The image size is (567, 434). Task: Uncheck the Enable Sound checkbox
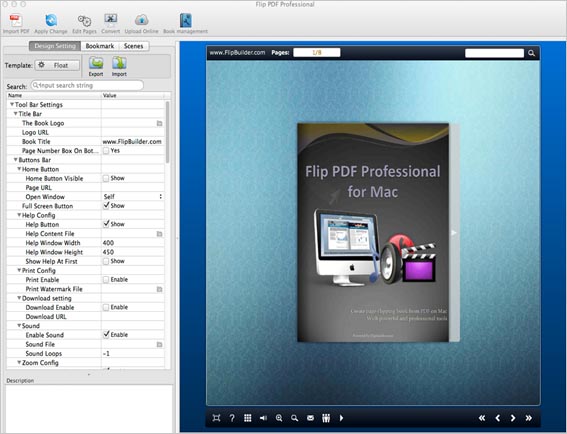(x=106, y=335)
